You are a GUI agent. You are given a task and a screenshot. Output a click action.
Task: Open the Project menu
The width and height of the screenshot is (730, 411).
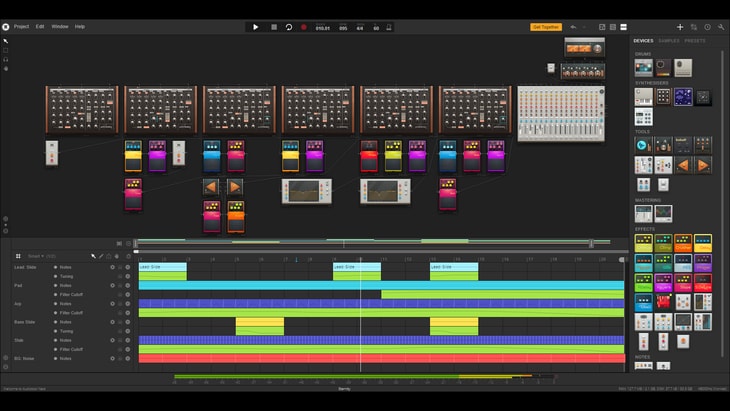coord(21,27)
